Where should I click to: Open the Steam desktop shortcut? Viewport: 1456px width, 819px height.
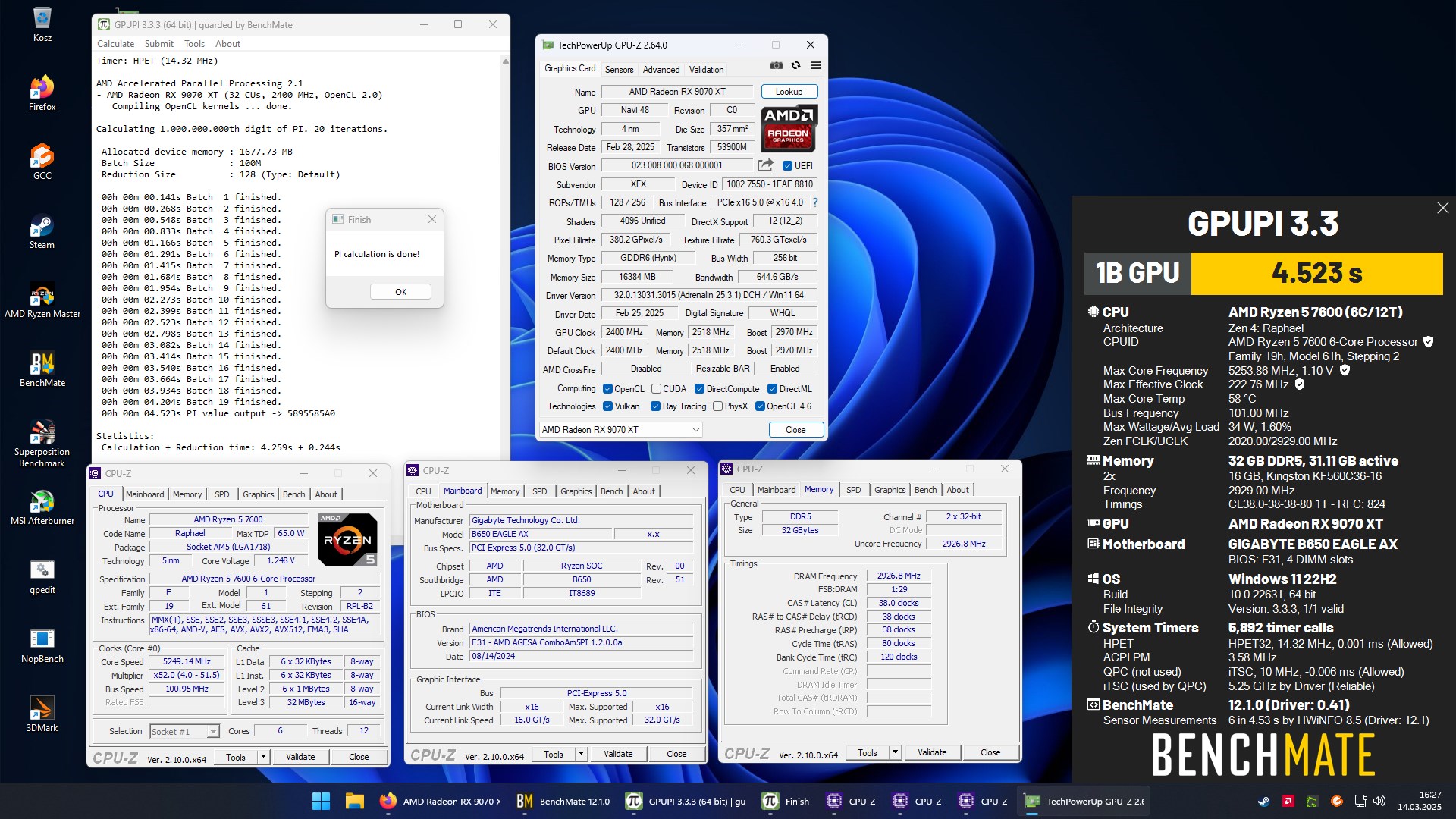pos(42,231)
